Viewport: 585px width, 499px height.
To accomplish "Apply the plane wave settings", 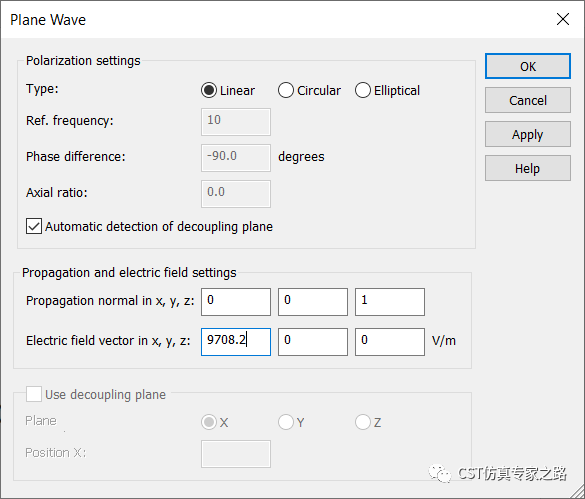I will coord(528,134).
